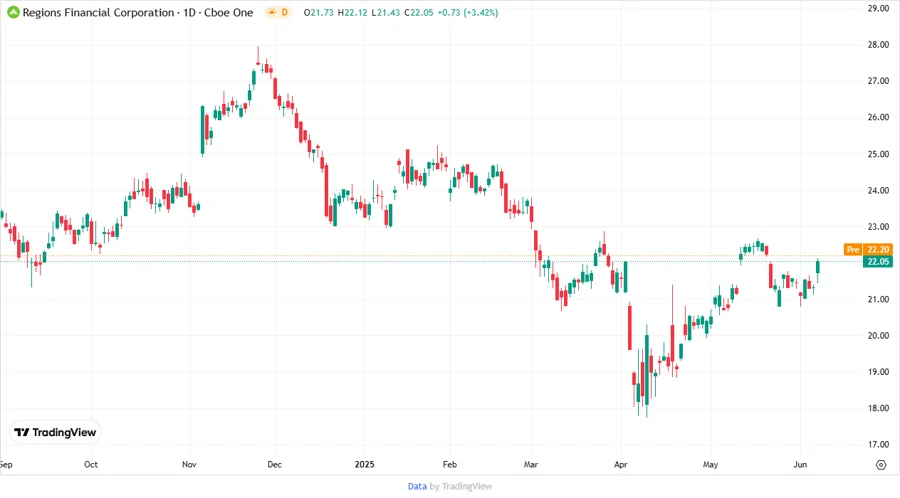The height and width of the screenshot is (498, 900).
Task: Click the 17.00 price axis label
Action: (x=878, y=445)
